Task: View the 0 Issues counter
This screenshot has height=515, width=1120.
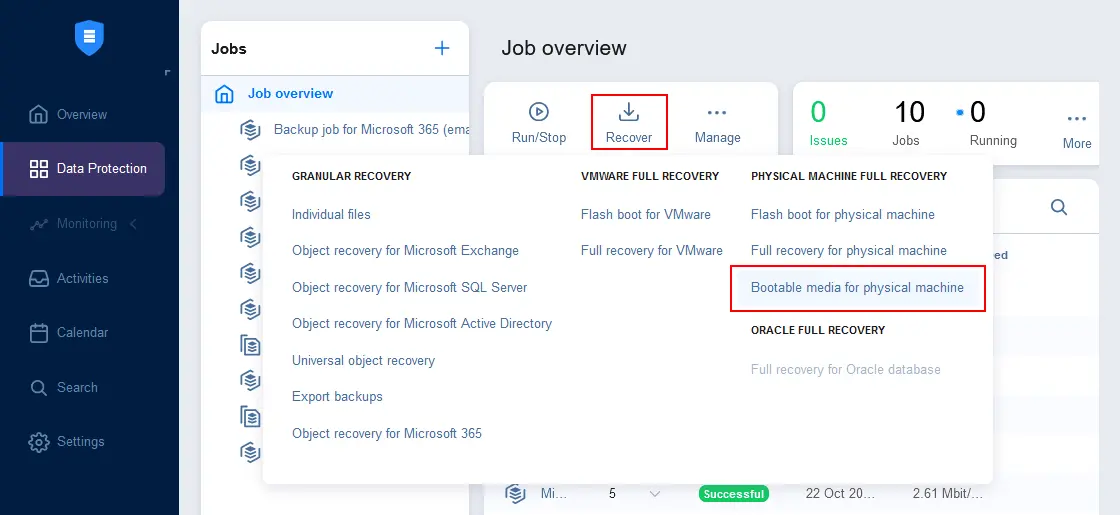Action: pyautogui.click(x=829, y=123)
